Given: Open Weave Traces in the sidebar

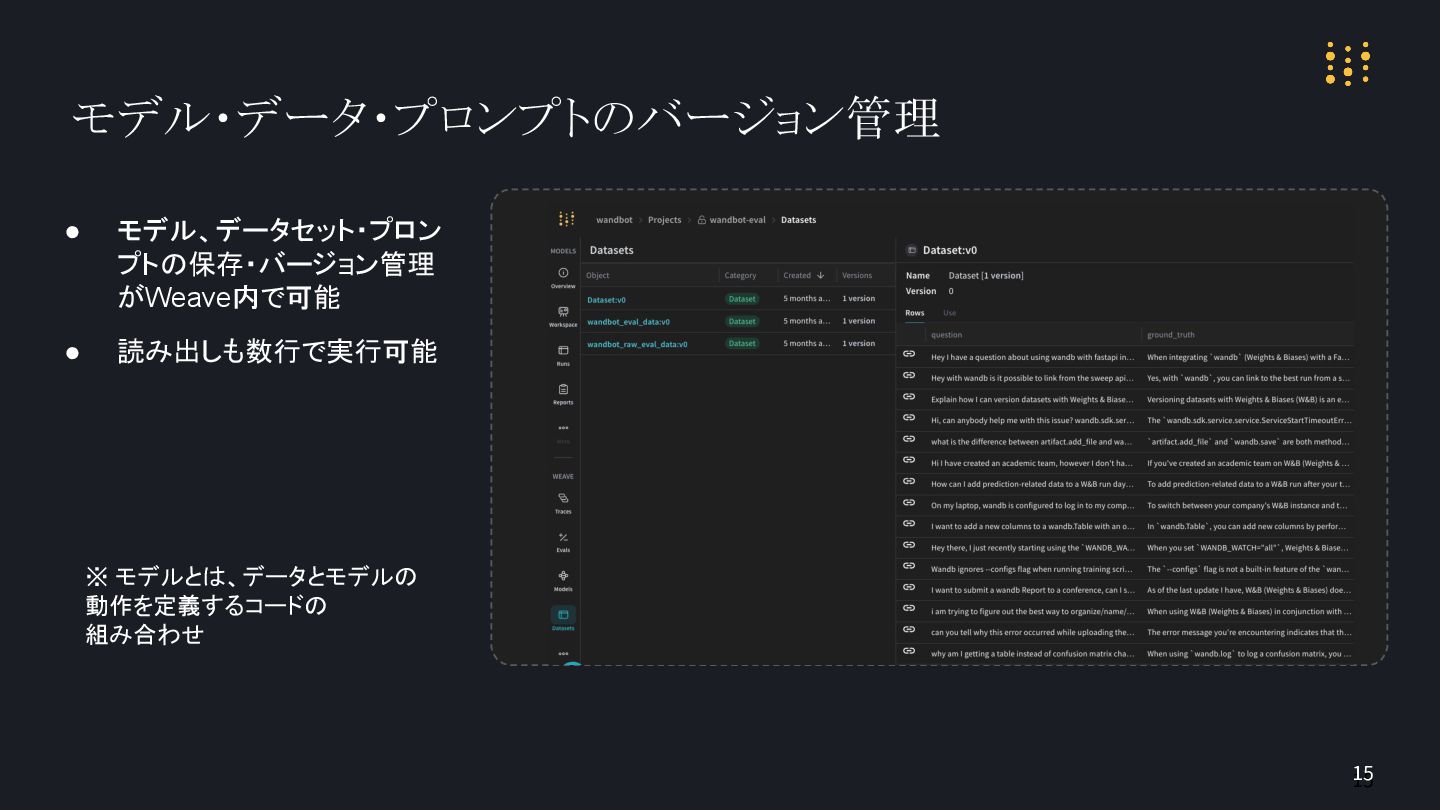Looking at the screenshot, I should pyautogui.click(x=563, y=503).
